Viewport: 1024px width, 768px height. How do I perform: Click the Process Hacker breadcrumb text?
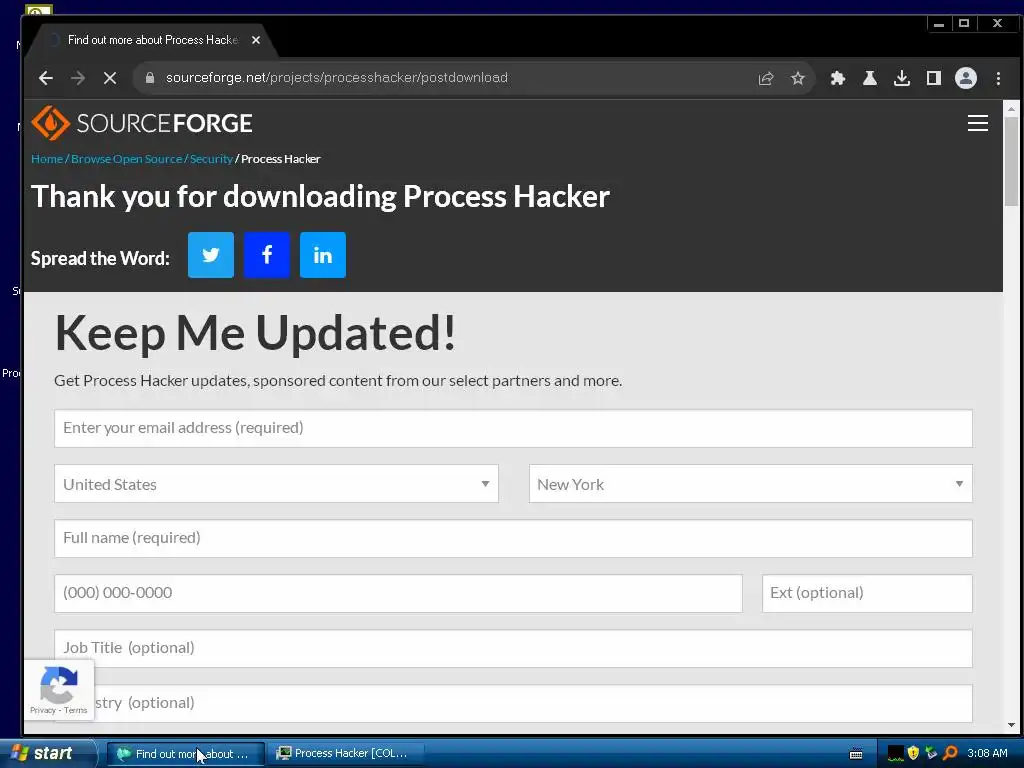[281, 159]
